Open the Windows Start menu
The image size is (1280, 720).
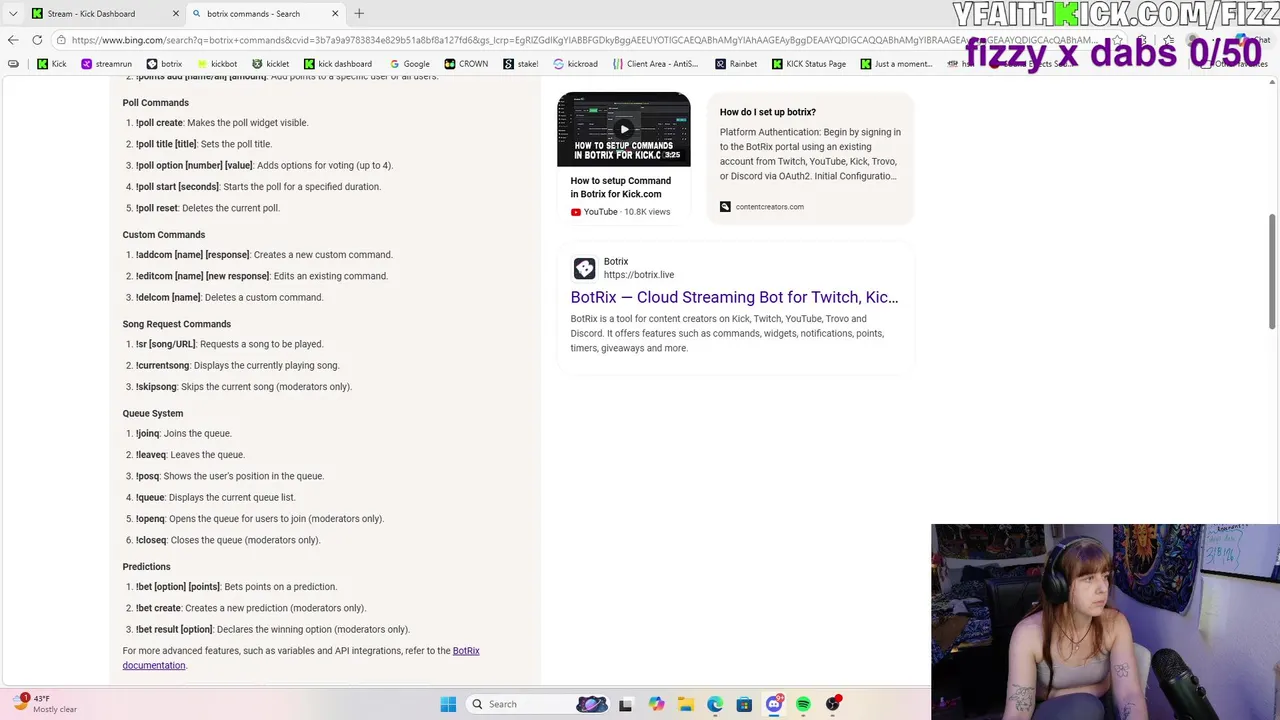pyautogui.click(x=448, y=704)
